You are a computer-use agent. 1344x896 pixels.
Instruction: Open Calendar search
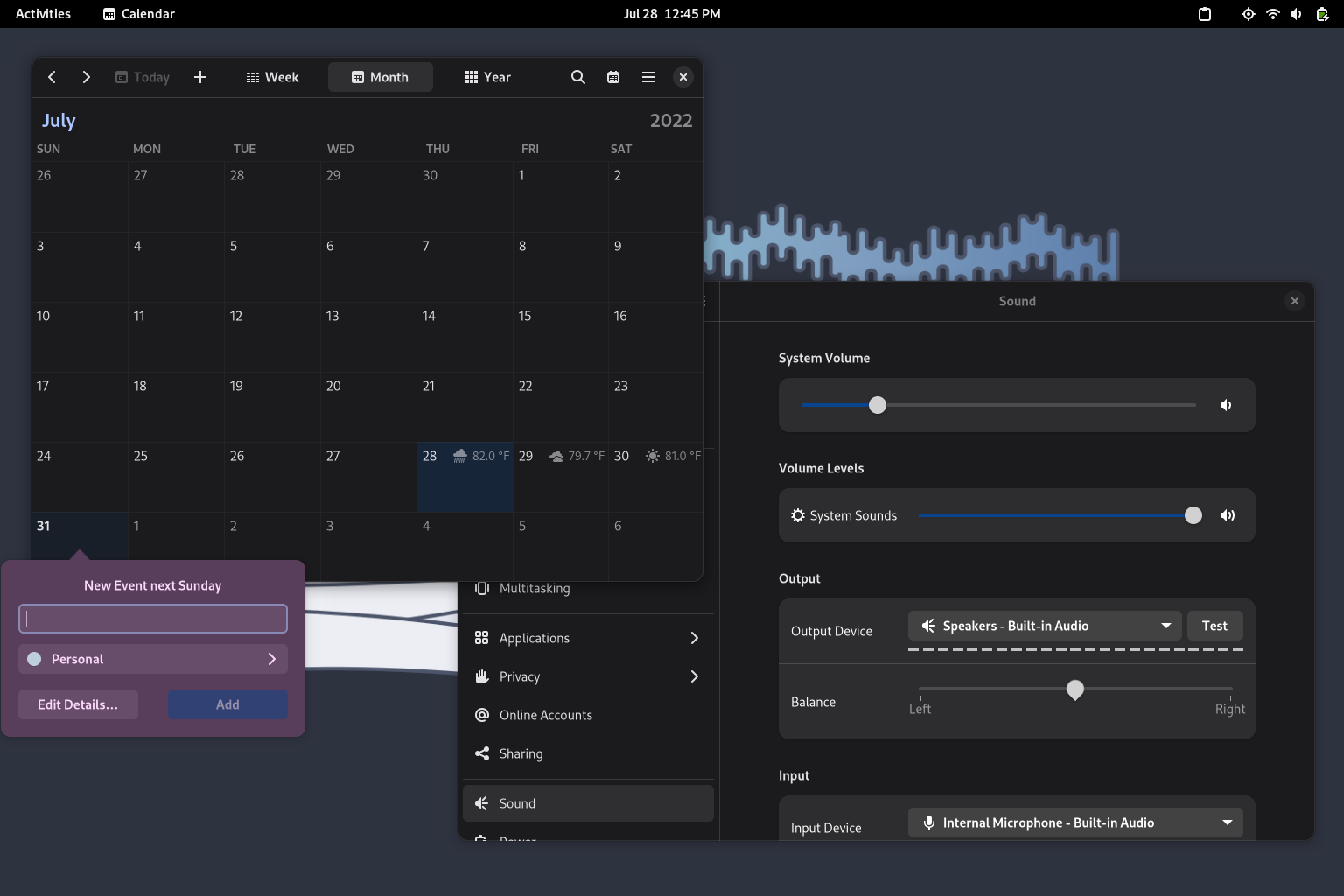pyautogui.click(x=578, y=77)
